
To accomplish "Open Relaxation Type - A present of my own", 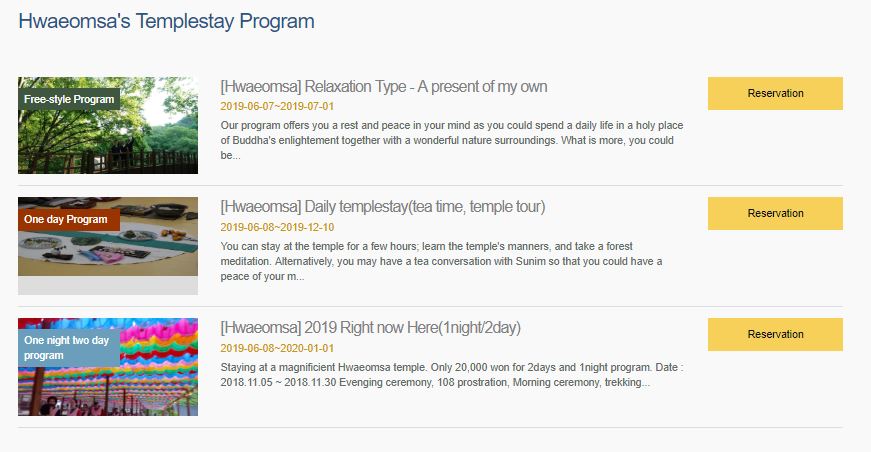I will pos(383,86).
